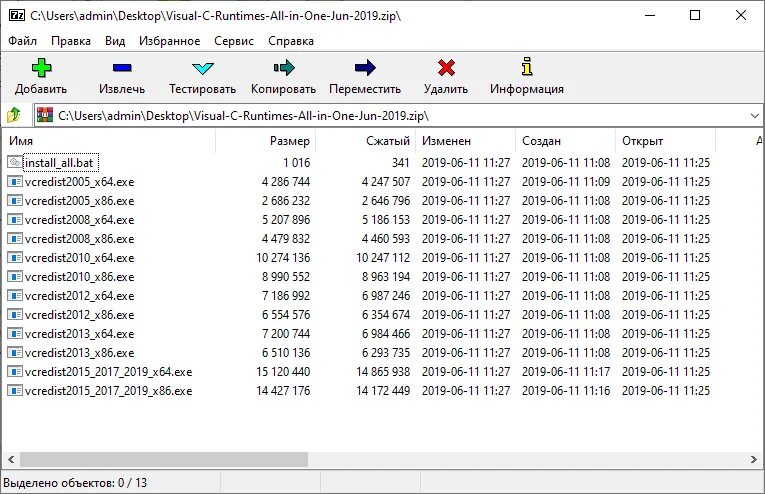Expand the address bar path dropdown
The image size is (765, 494).
[754, 116]
